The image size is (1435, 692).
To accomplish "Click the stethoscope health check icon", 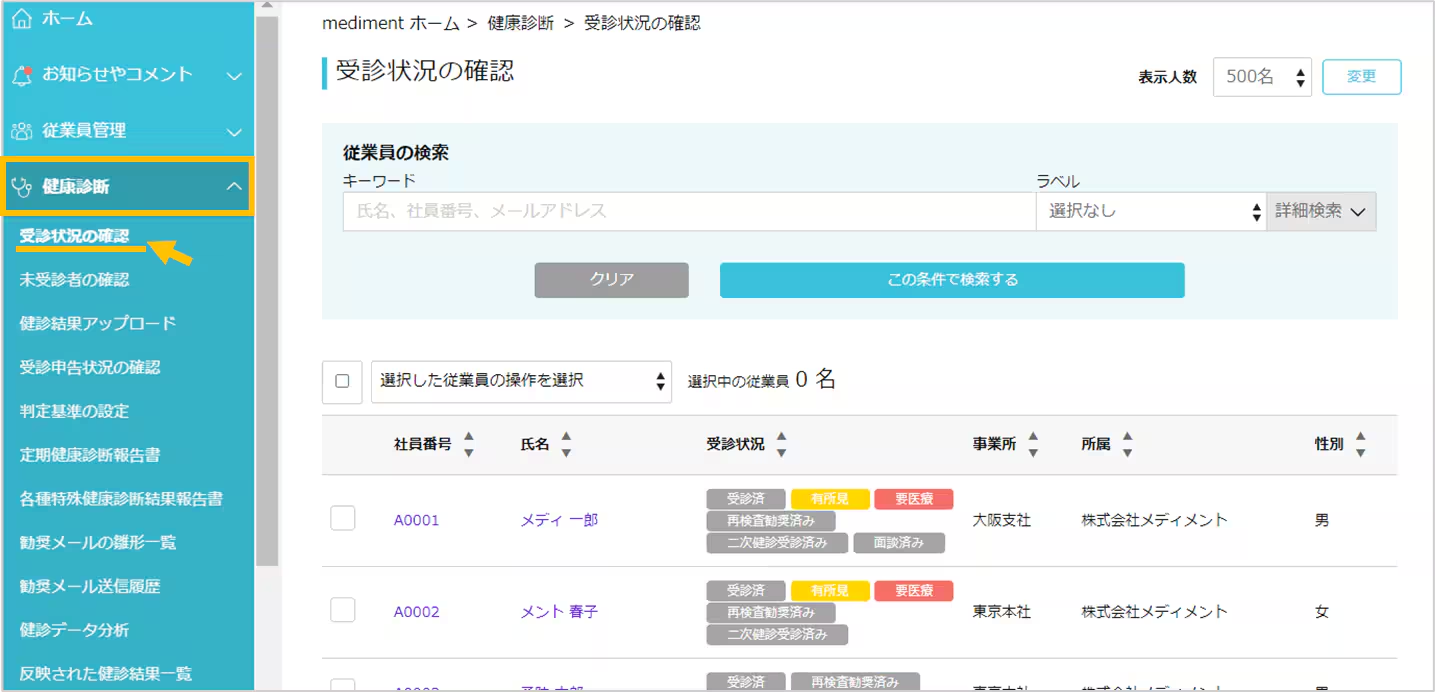I will tap(22, 187).
